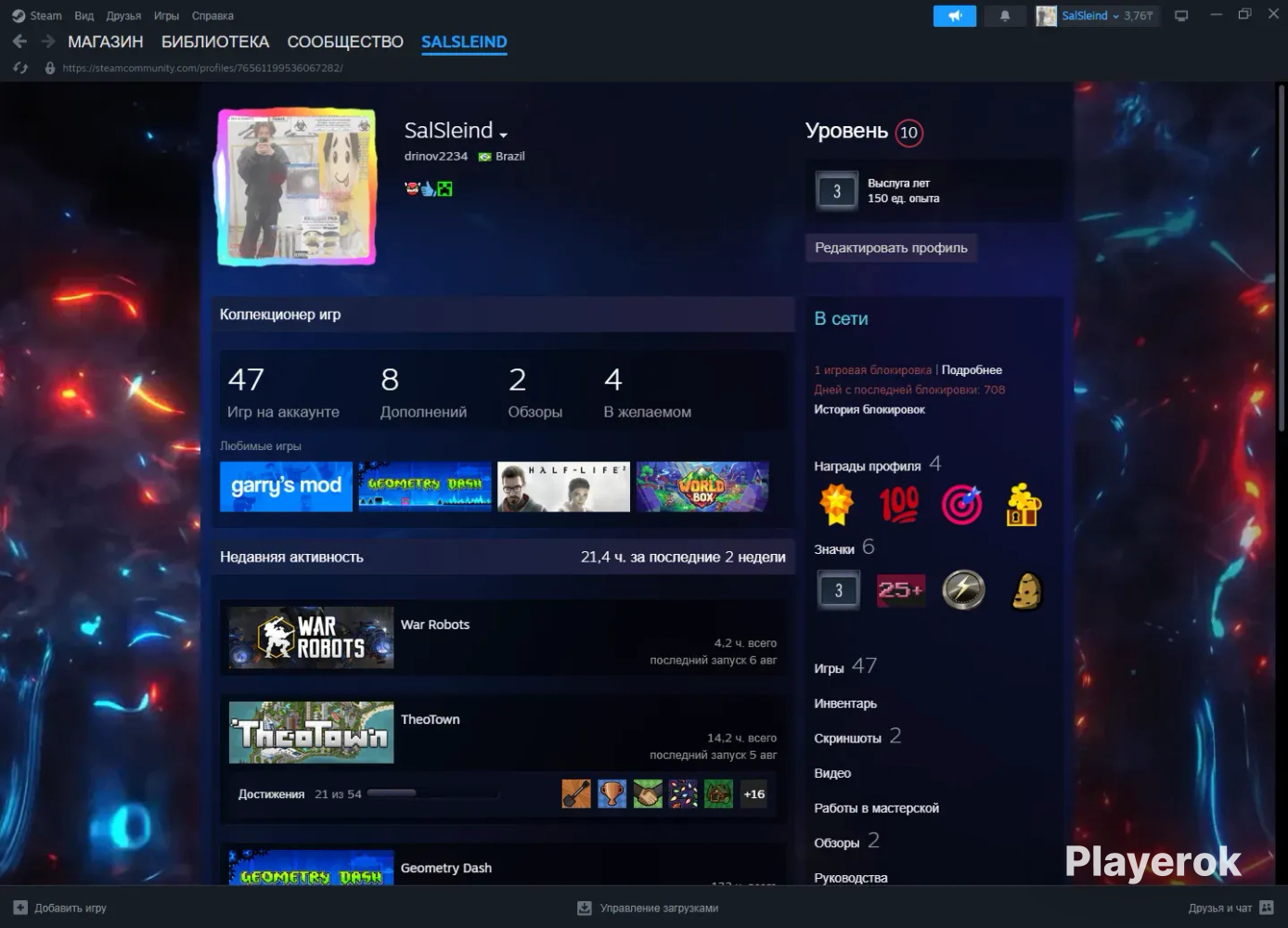Open the Friends and chat icon

[x=1267, y=908]
